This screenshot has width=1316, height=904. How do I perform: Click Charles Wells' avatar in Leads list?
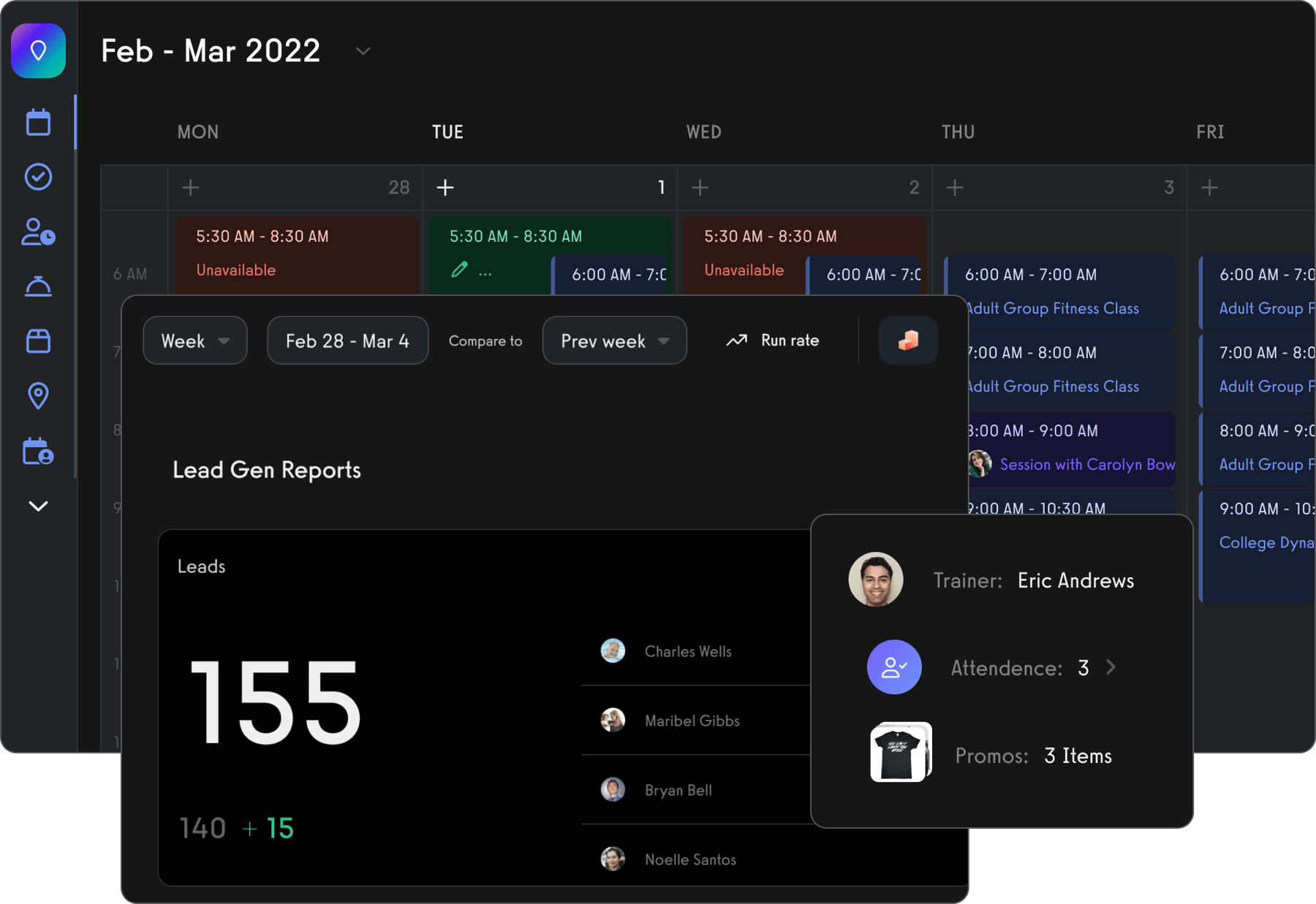pyautogui.click(x=613, y=650)
